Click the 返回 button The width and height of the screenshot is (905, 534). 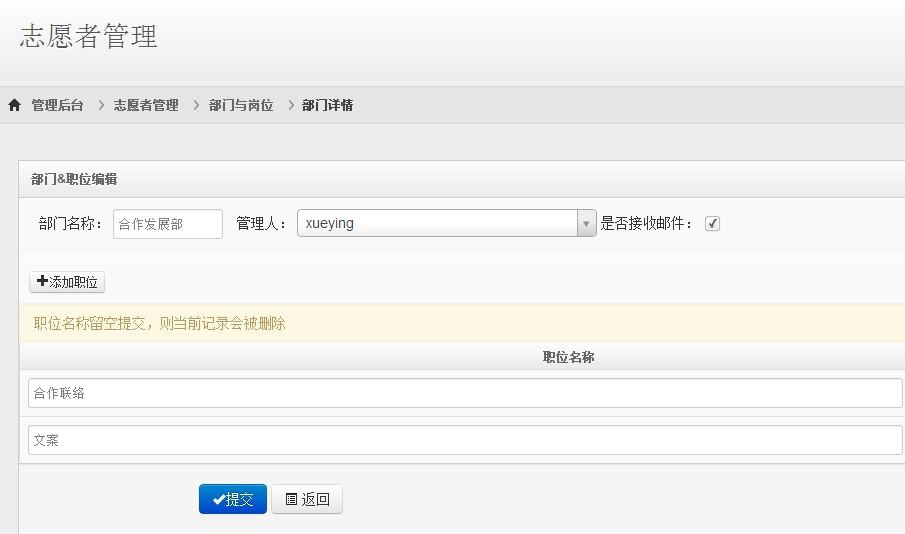coord(307,499)
